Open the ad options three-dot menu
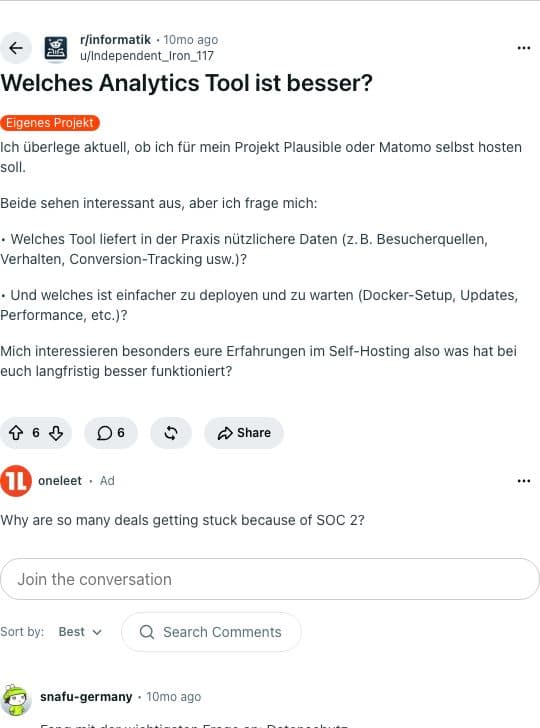 524,481
